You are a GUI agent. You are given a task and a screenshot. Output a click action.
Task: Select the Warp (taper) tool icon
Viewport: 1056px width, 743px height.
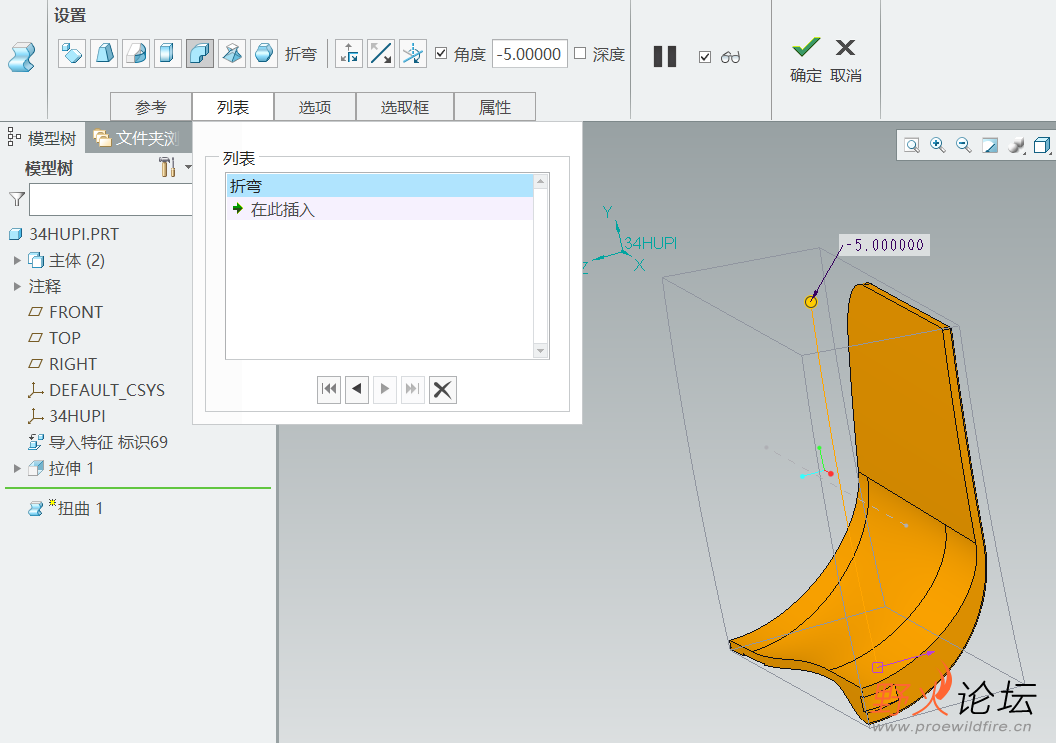[104, 54]
